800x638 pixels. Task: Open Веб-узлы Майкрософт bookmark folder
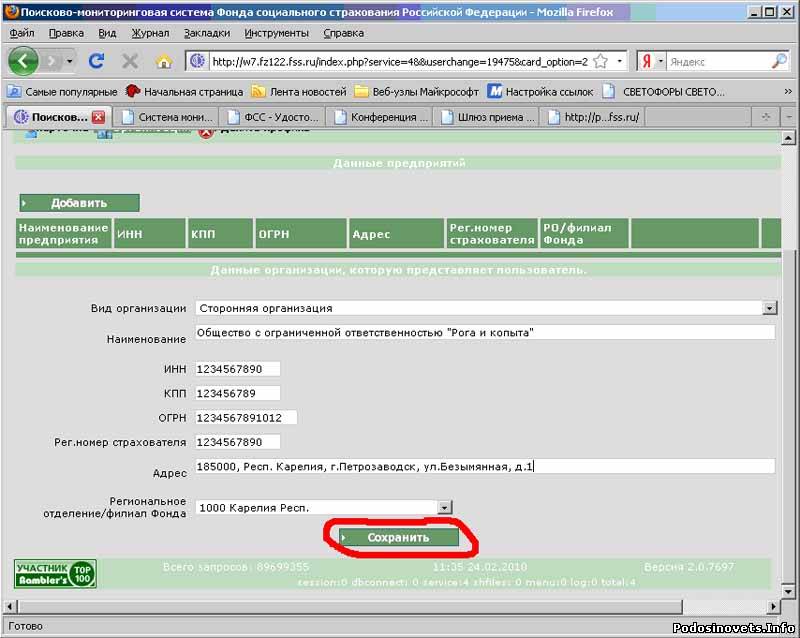(x=417, y=92)
